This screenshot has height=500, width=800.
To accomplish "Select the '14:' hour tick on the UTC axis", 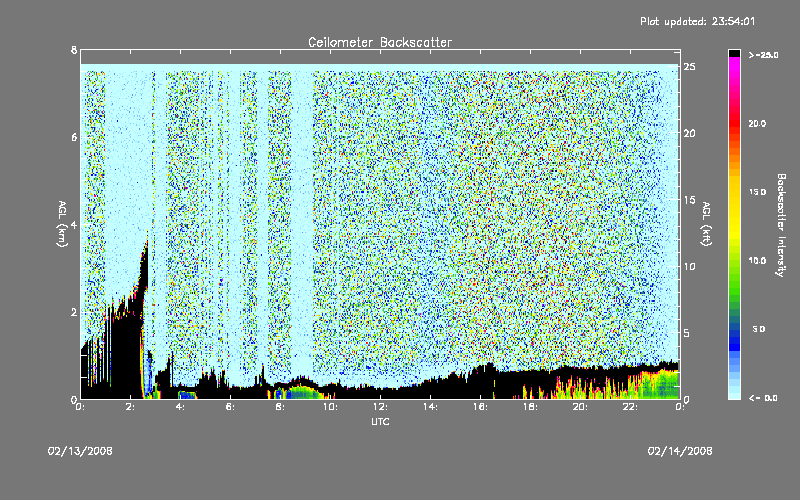I will tap(430, 407).
